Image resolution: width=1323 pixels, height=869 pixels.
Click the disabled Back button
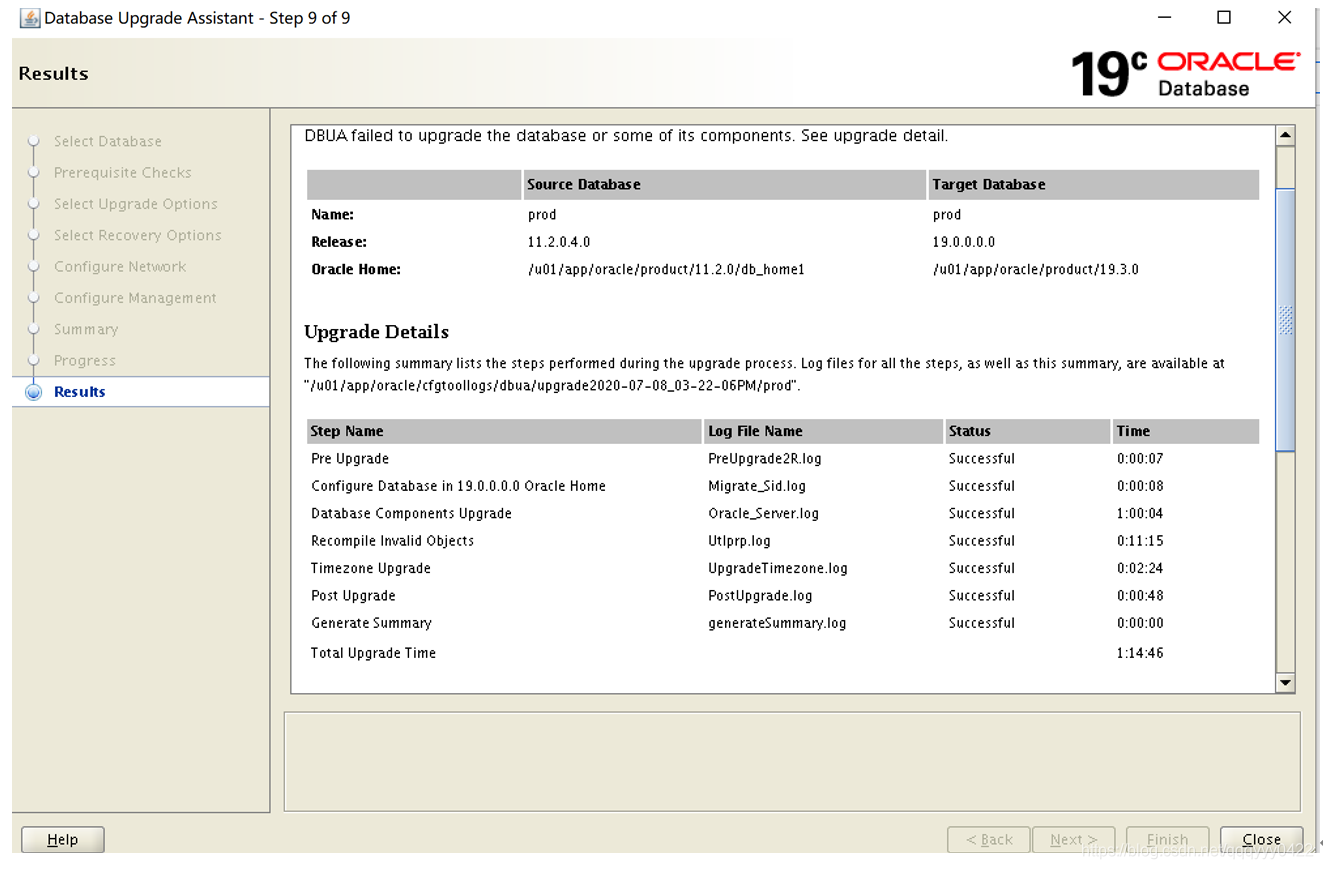[x=989, y=840]
